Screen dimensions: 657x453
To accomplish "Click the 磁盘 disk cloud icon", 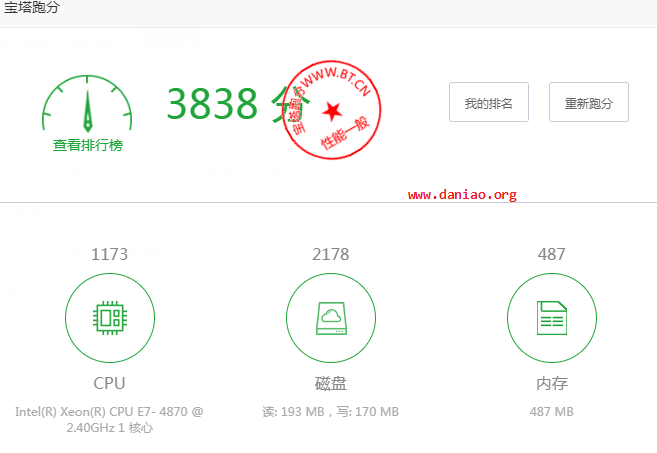I will click(x=331, y=318).
